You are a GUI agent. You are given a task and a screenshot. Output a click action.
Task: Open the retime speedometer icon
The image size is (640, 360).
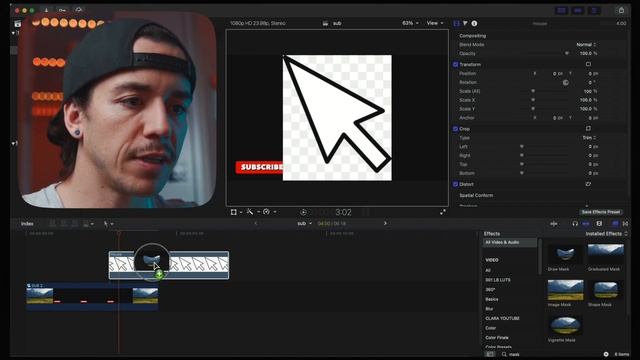click(266, 212)
